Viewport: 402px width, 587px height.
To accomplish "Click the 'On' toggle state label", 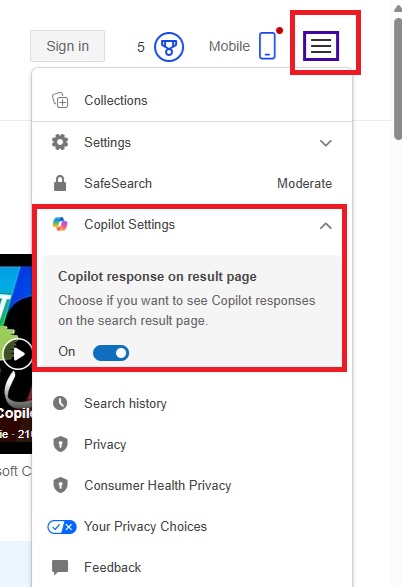I will (x=67, y=352).
